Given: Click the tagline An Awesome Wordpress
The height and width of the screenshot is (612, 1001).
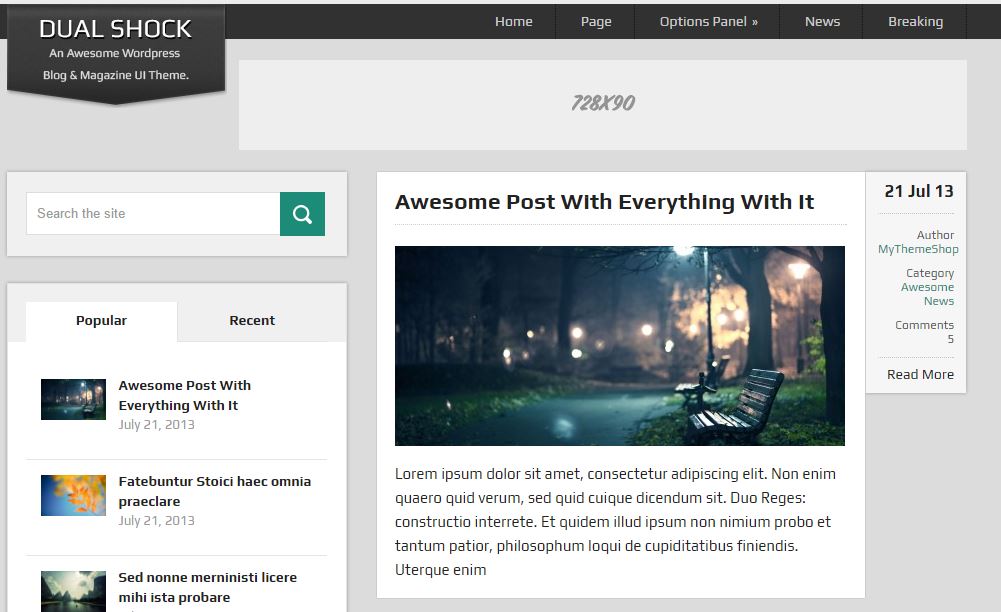Looking at the screenshot, I should [x=114, y=54].
